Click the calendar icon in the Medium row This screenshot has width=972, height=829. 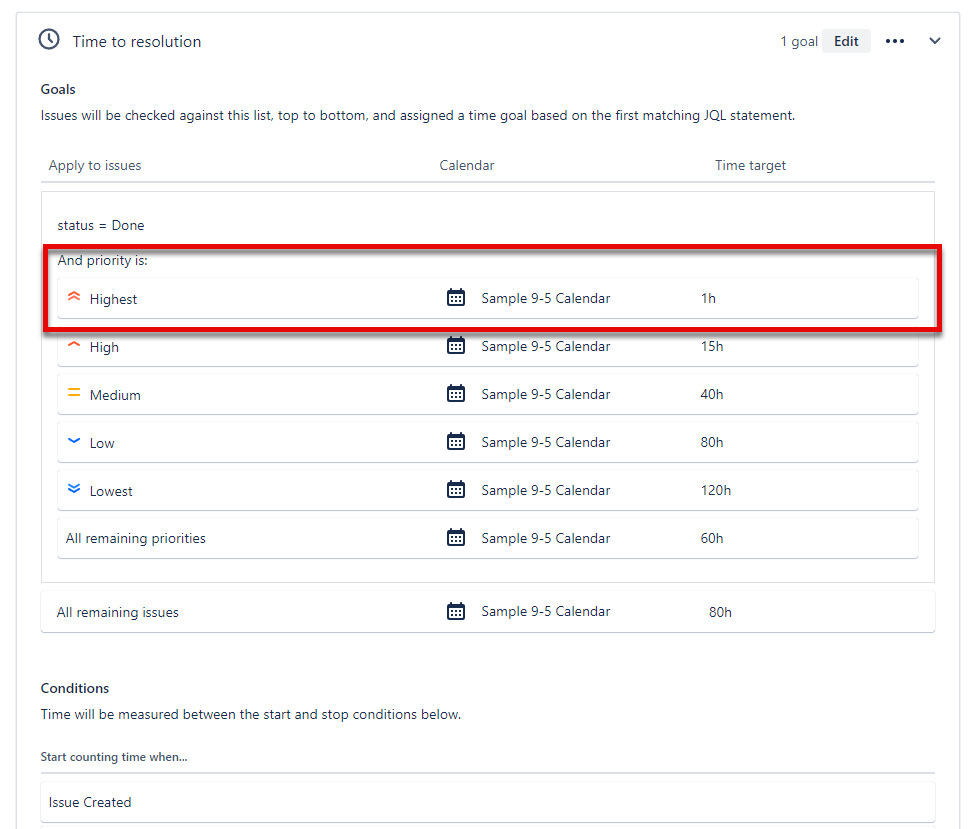click(x=456, y=393)
